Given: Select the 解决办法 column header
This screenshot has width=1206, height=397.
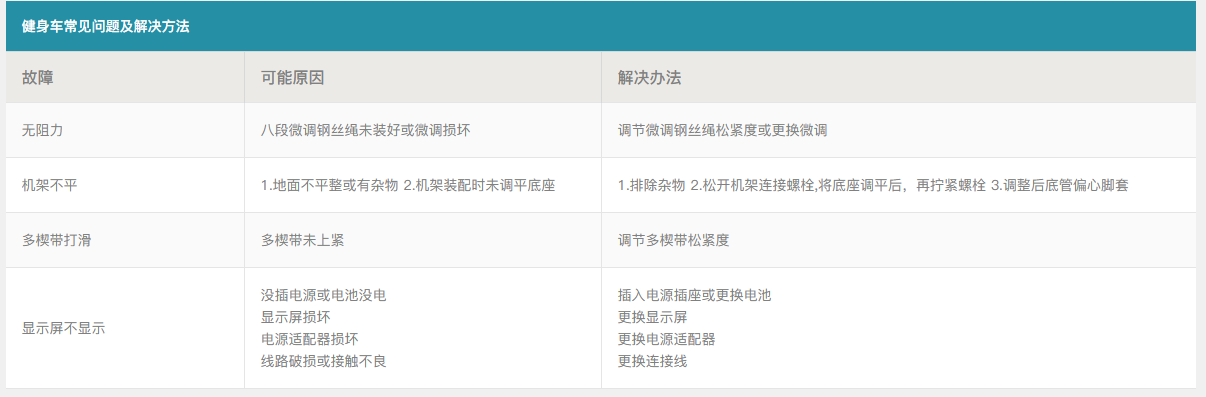Looking at the screenshot, I should pyautogui.click(x=899, y=77).
